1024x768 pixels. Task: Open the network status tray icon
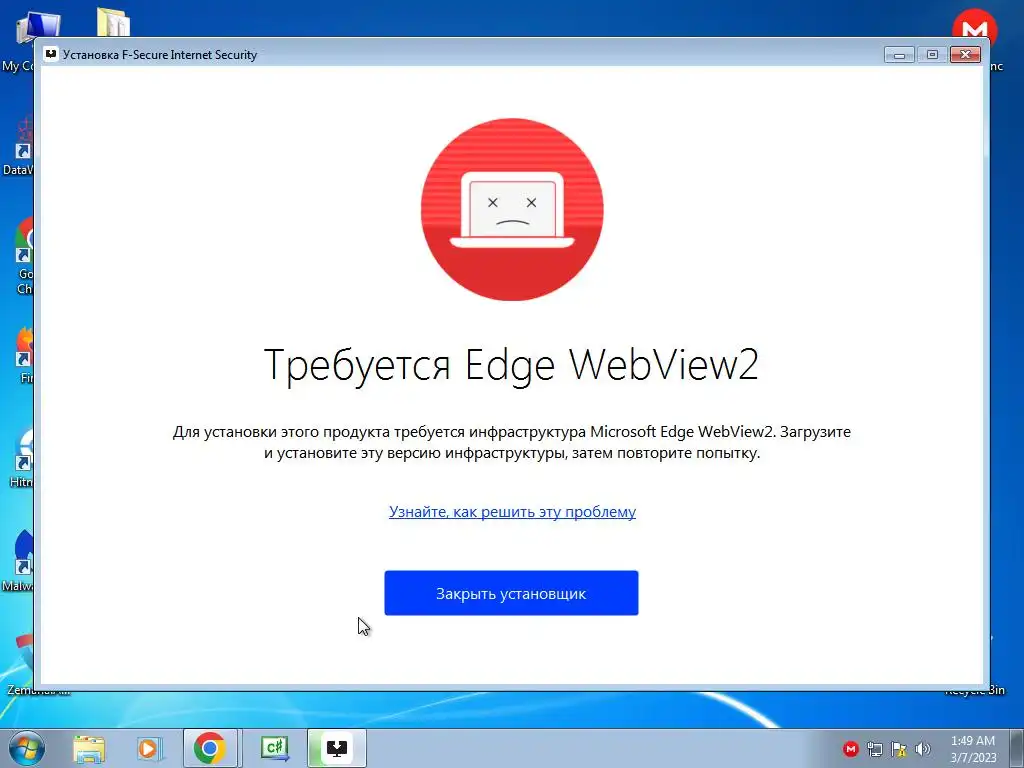874,749
